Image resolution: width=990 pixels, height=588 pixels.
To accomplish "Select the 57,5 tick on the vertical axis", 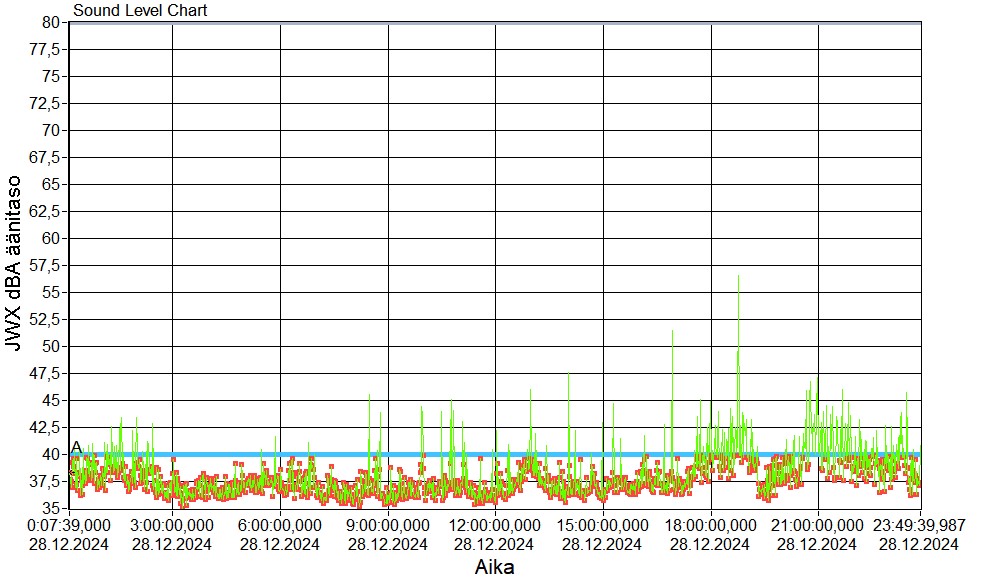I will coord(46,265).
